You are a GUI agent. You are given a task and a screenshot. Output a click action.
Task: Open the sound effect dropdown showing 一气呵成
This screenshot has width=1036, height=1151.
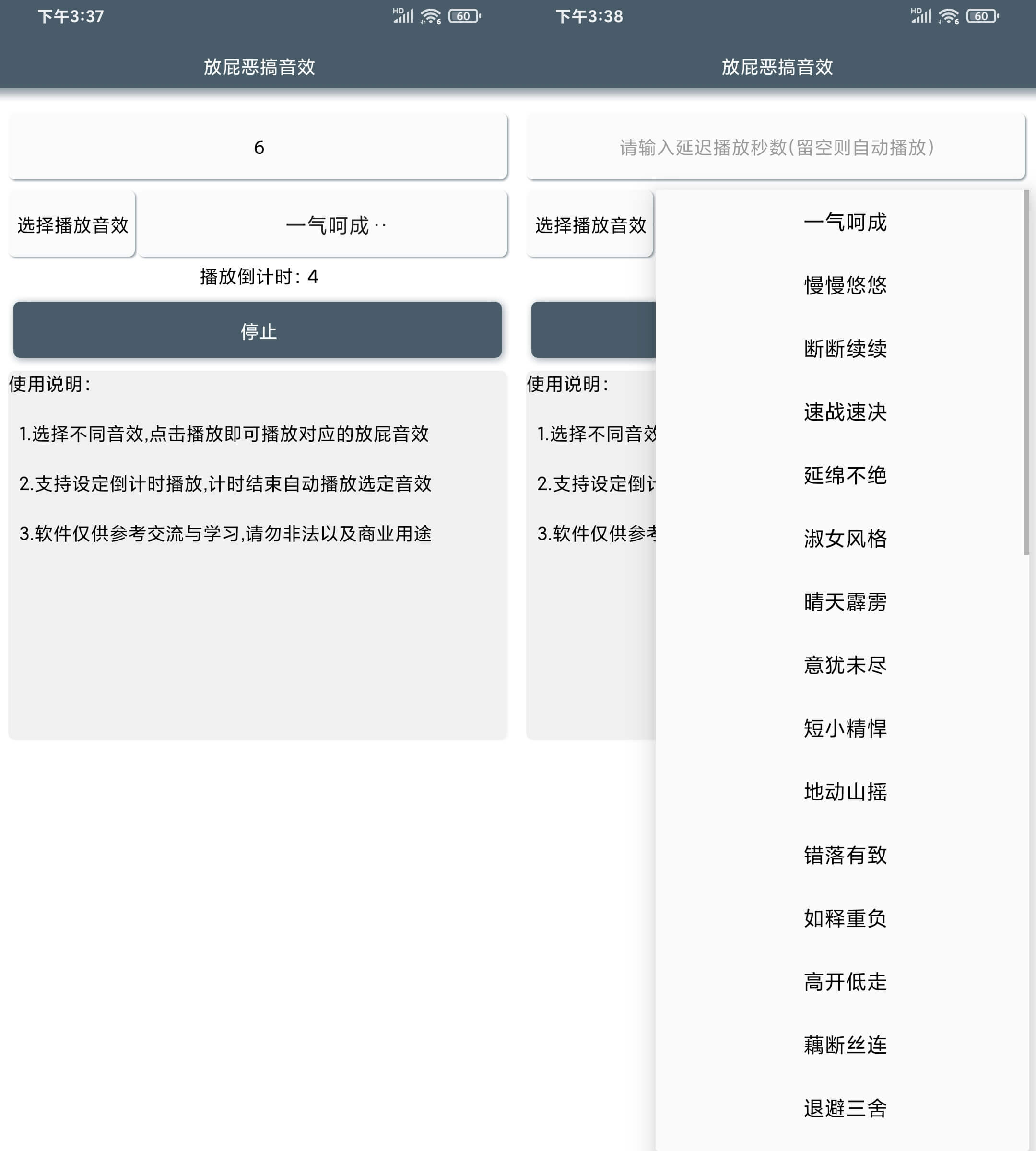click(x=323, y=224)
